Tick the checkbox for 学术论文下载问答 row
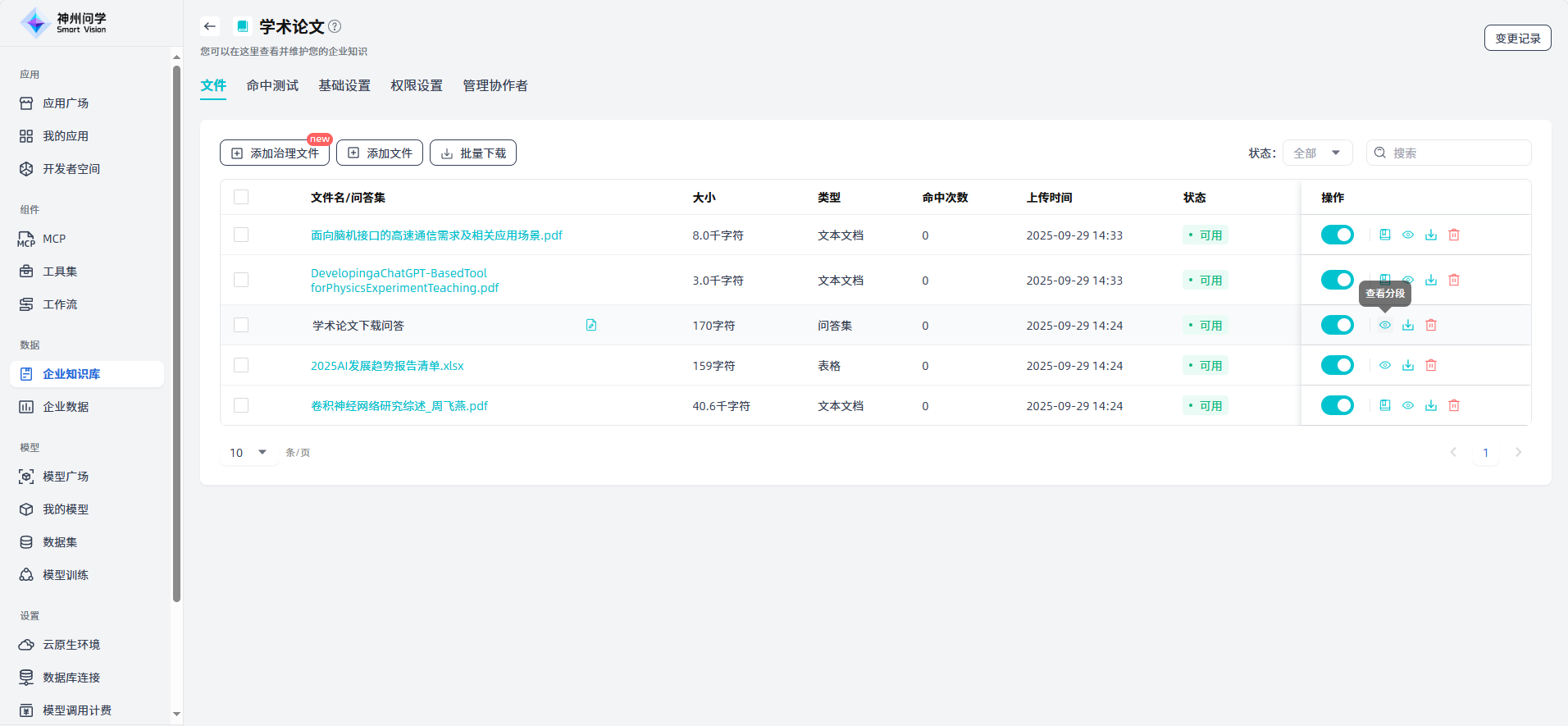1568x726 pixels. [x=241, y=326]
